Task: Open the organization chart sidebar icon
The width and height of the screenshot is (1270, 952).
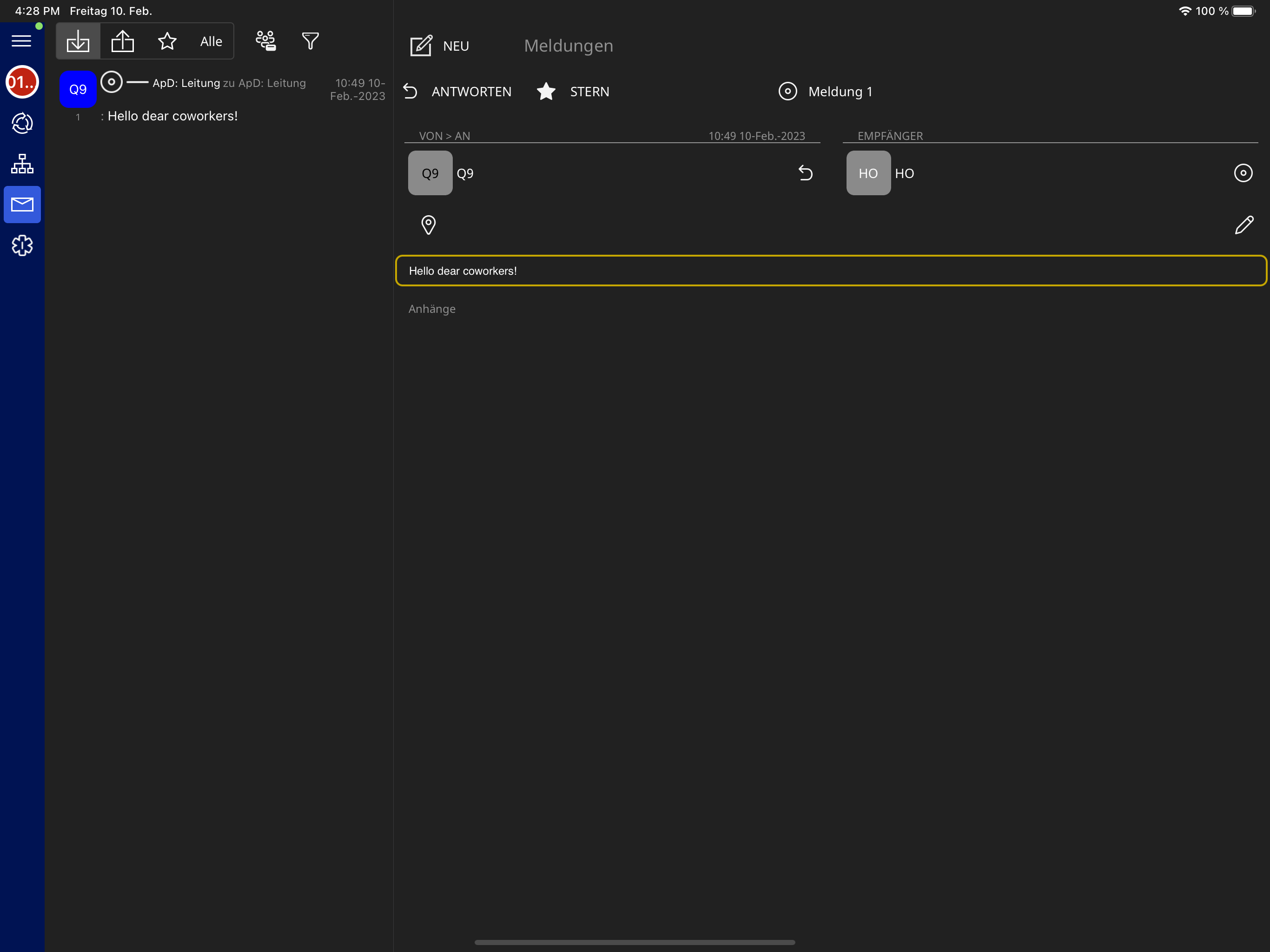Action: click(22, 164)
